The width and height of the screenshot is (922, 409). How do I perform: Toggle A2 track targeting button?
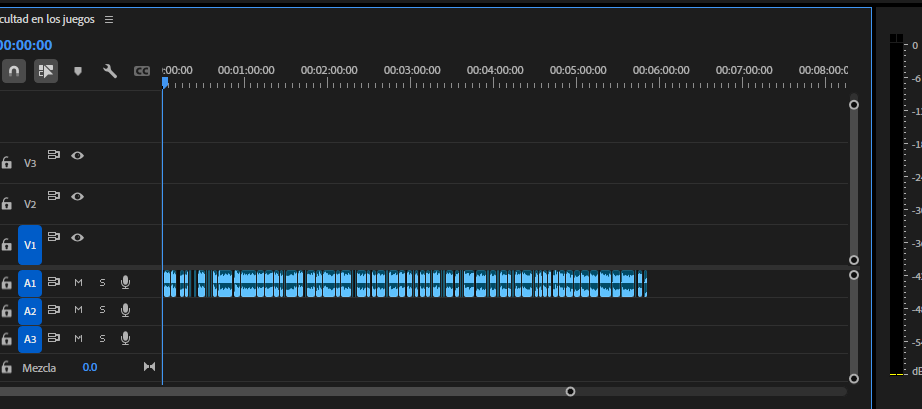[30, 311]
